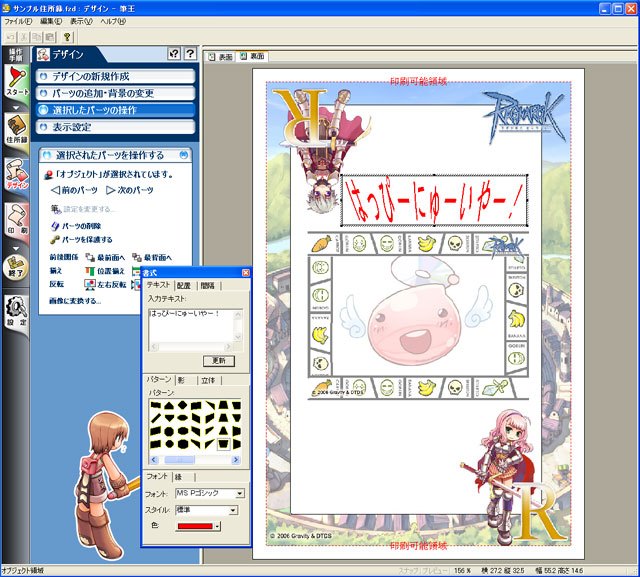Click the パーツを保護する key icon
640x577 pixels.
[55, 240]
